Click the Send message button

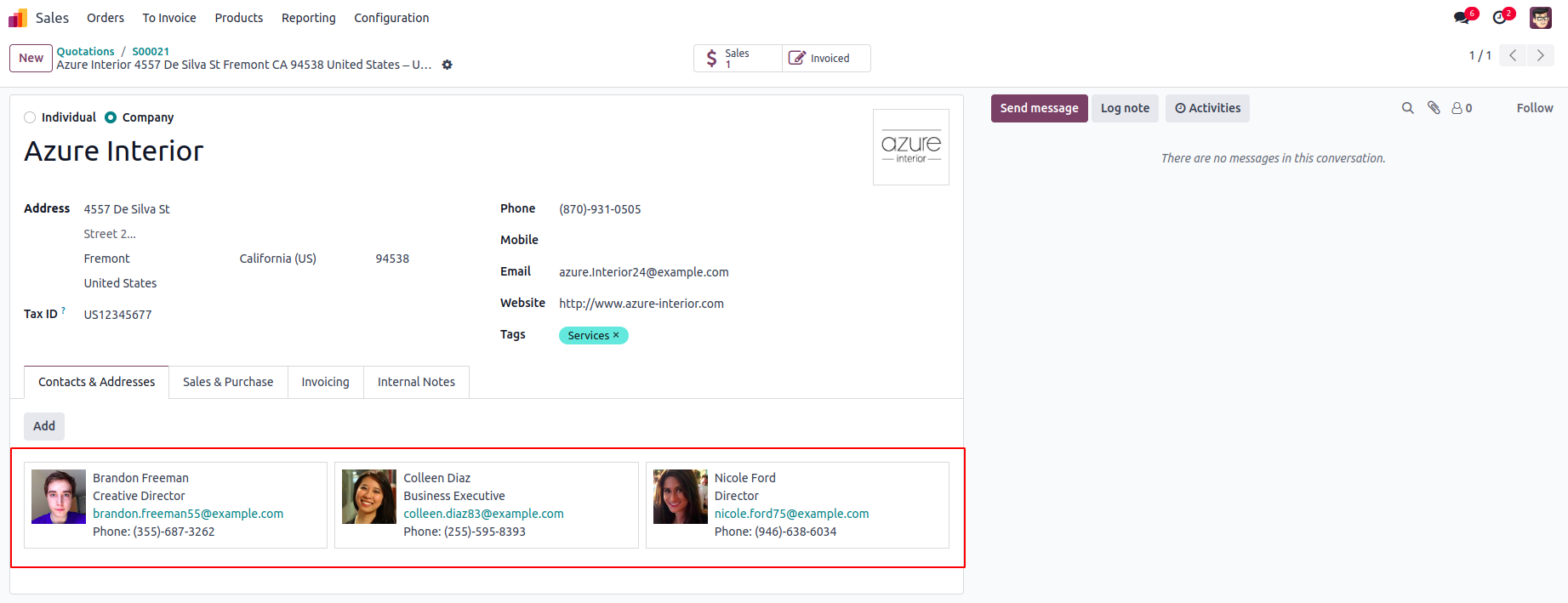coord(1040,108)
